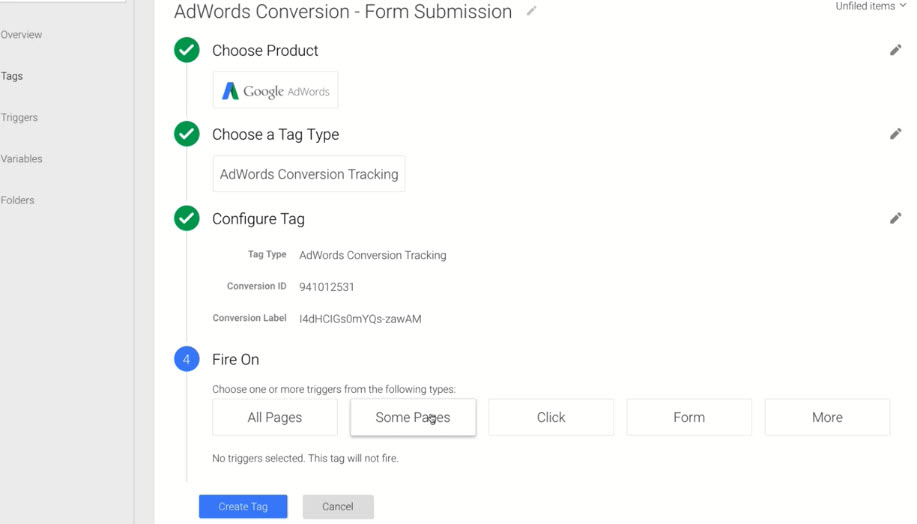Select the Click trigger type
Screen dimensions: 917x524
(550, 417)
